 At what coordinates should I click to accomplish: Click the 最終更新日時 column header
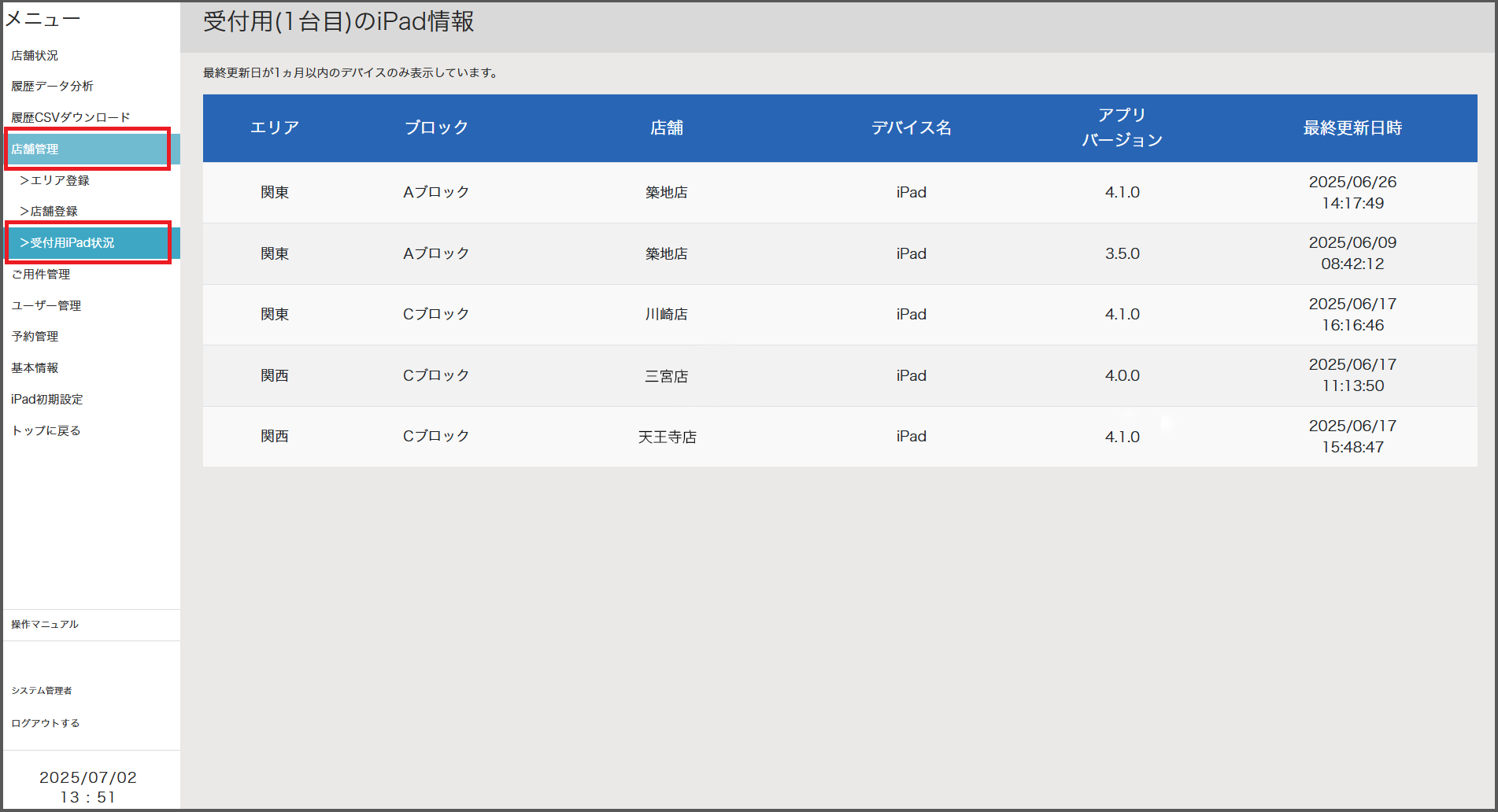pos(1352,128)
